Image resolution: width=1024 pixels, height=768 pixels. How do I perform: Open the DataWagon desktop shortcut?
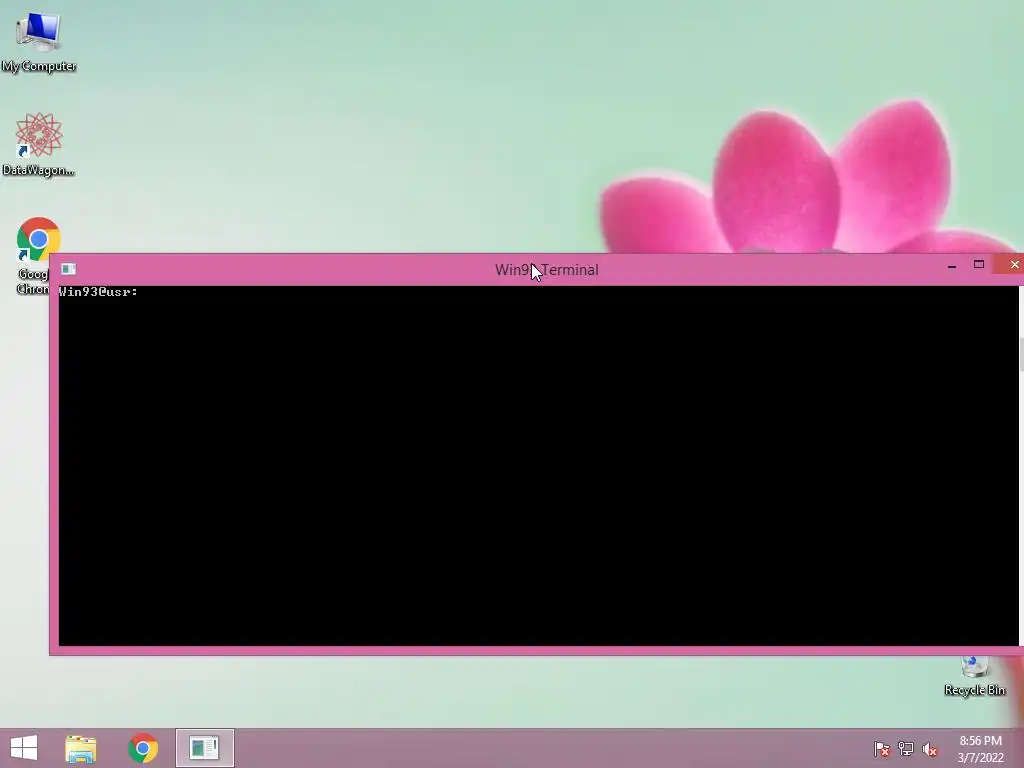pyautogui.click(x=39, y=144)
